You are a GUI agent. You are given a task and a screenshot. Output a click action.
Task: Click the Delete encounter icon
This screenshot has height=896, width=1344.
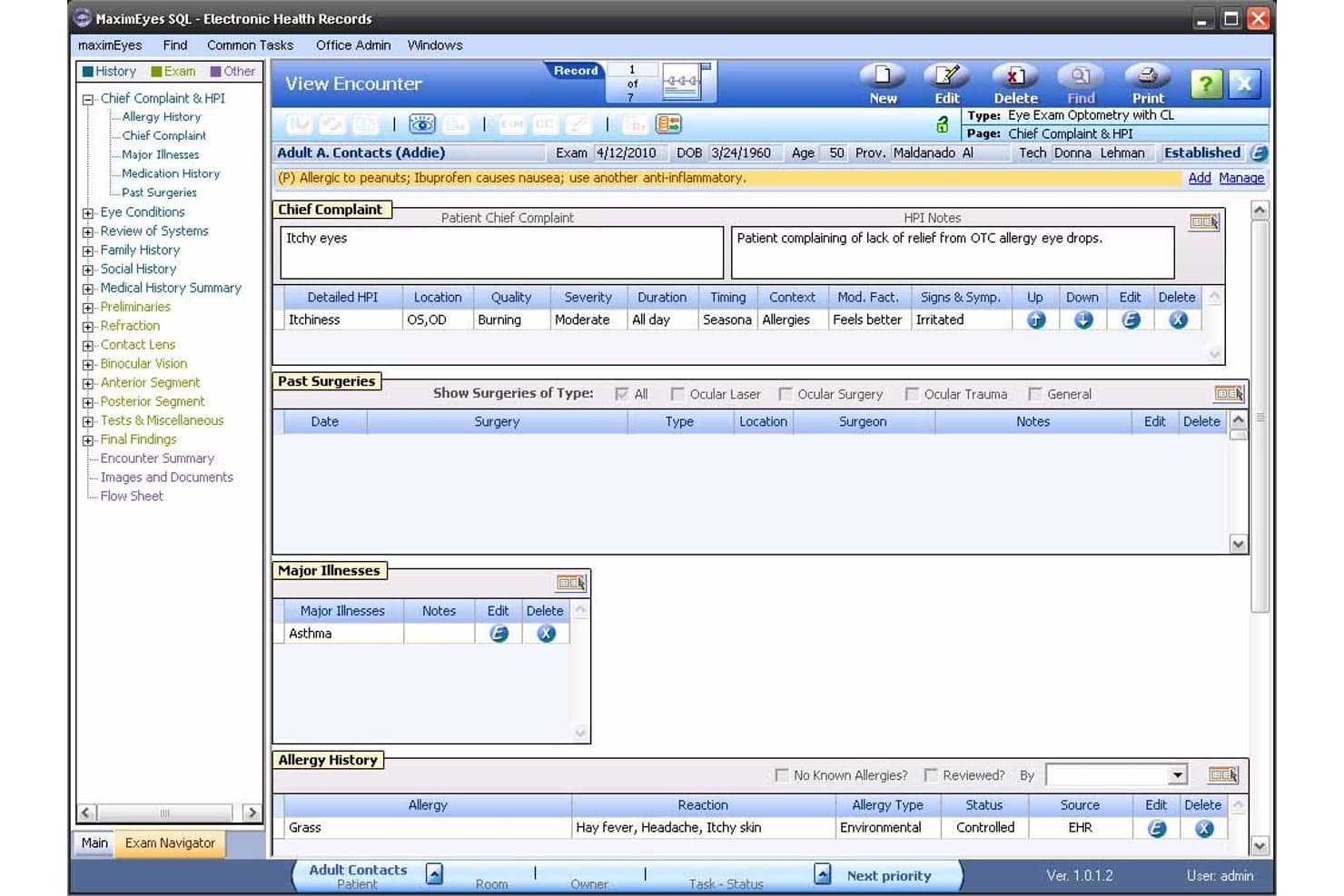tap(1014, 77)
